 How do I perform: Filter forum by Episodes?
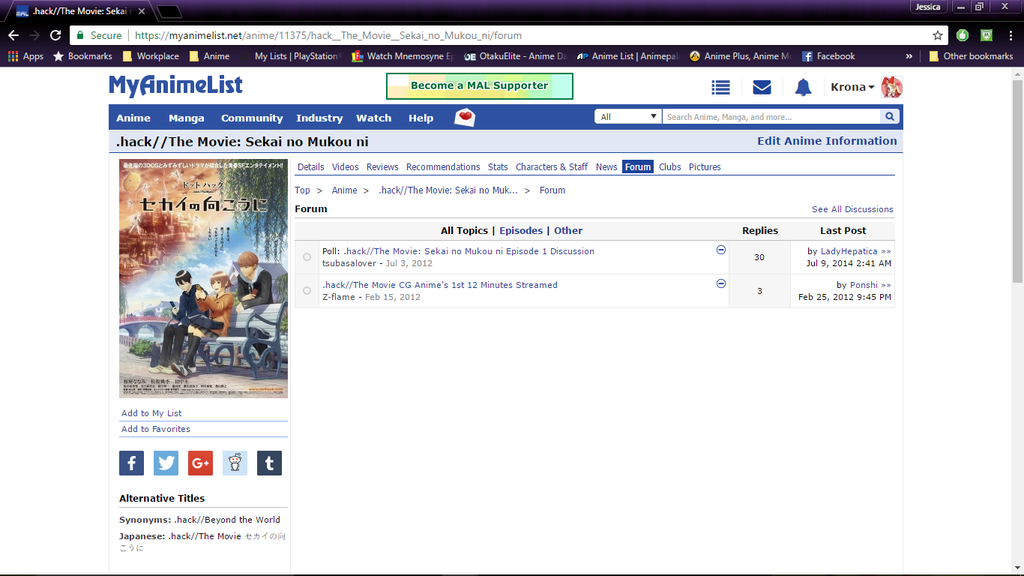[520, 231]
